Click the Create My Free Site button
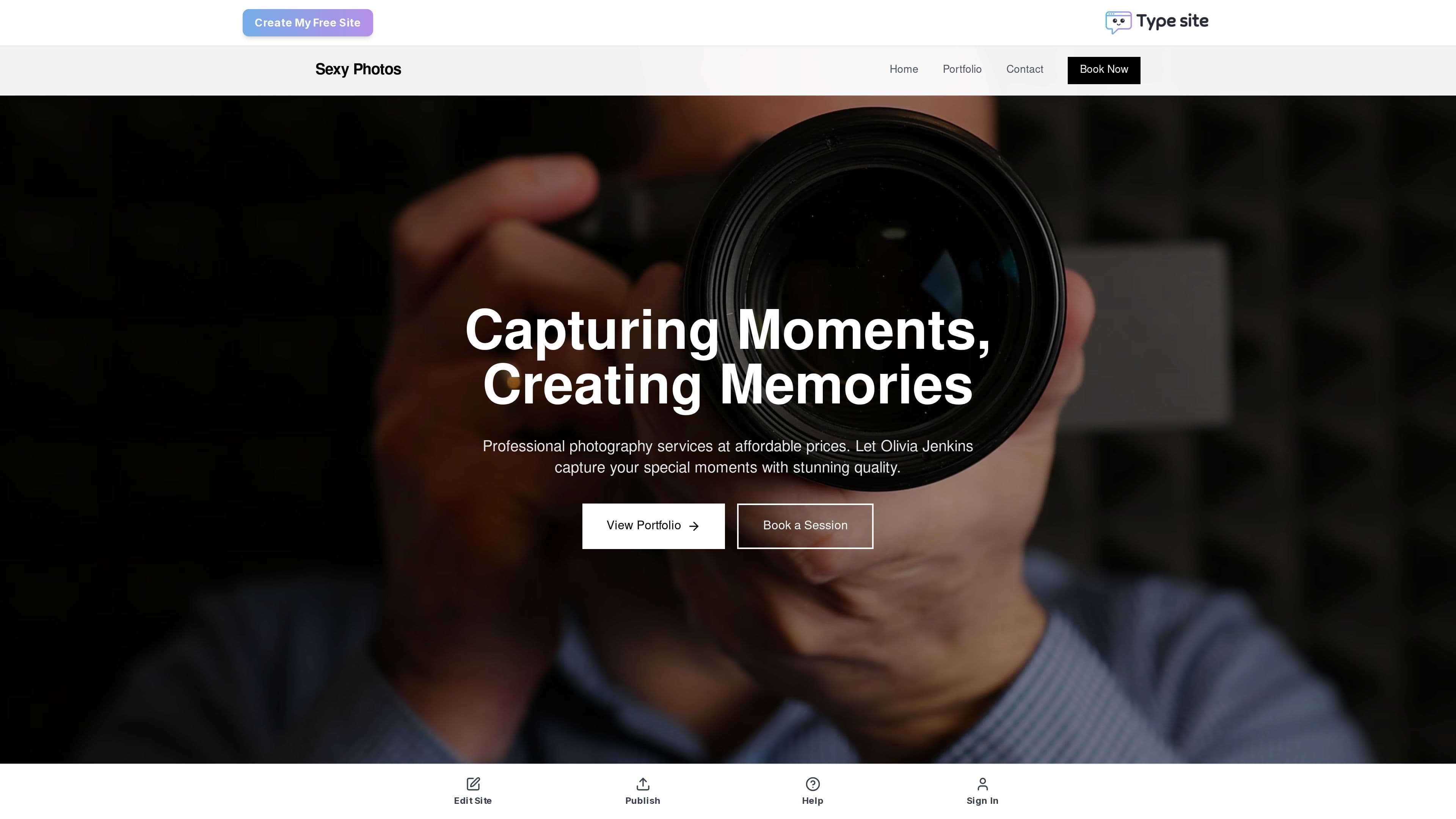This screenshot has width=1456, height=819. [x=308, y=23]
